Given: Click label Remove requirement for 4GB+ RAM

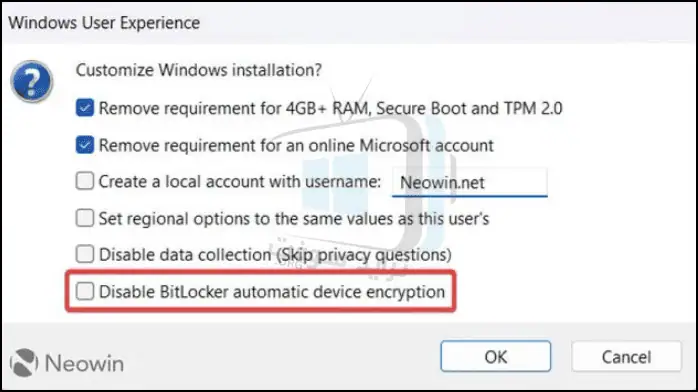Looking at the screenshot, I should pyautogui.click(x=330, y=108).
